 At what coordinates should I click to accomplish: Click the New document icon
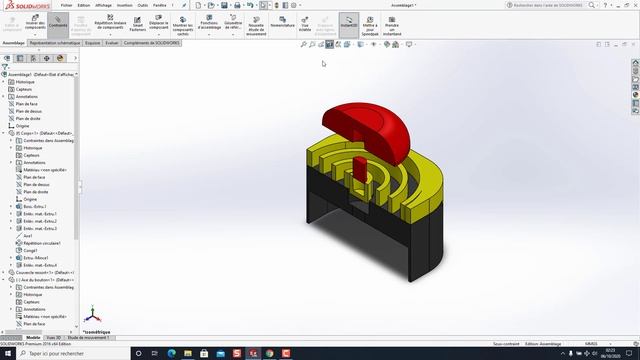pyautogui.click(x=198, y=5)
